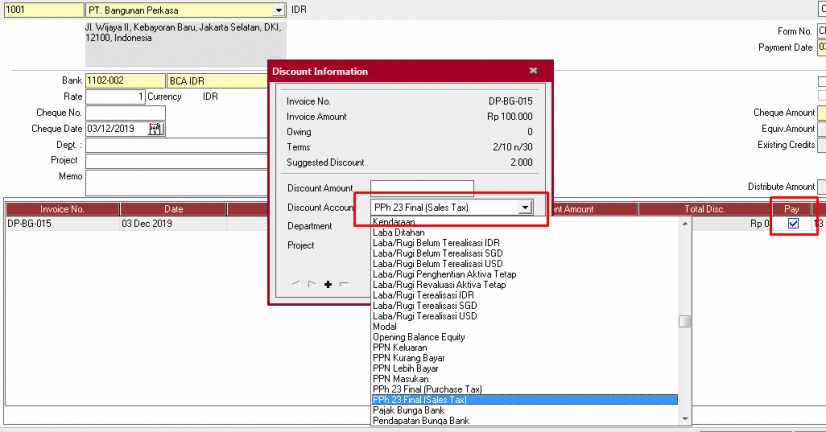Click the Discount Amount input field

(421, 189)
